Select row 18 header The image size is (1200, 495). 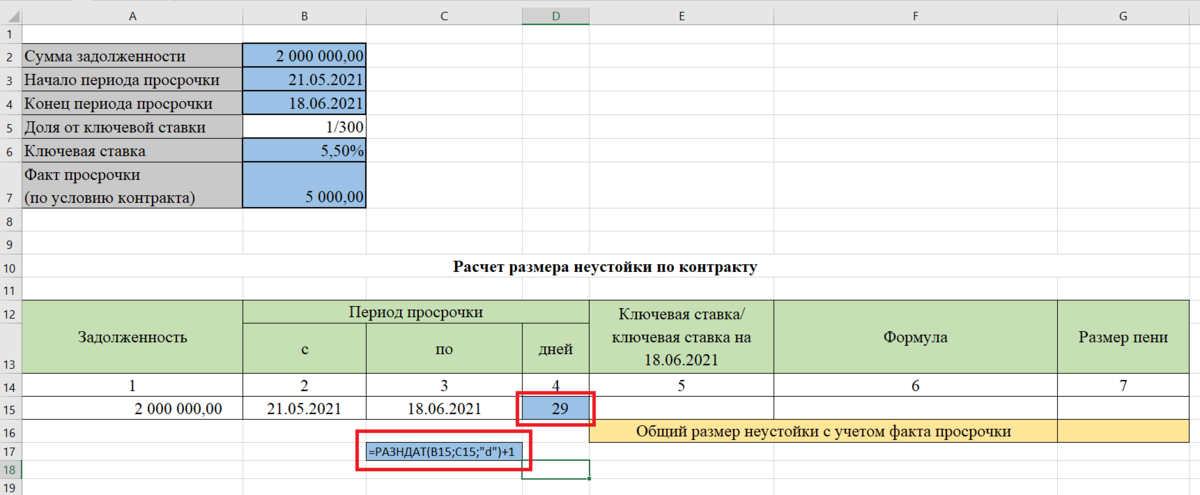tap(10, 469)
